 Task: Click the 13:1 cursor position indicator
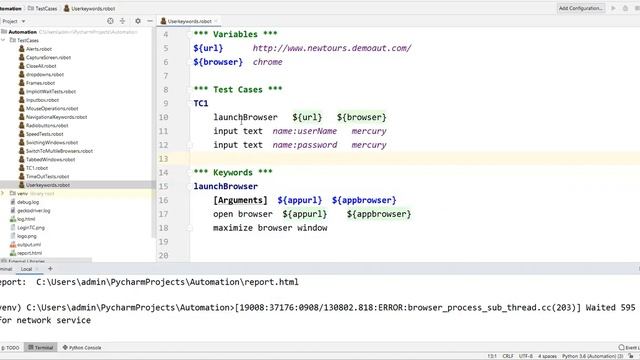click(492, 356)
